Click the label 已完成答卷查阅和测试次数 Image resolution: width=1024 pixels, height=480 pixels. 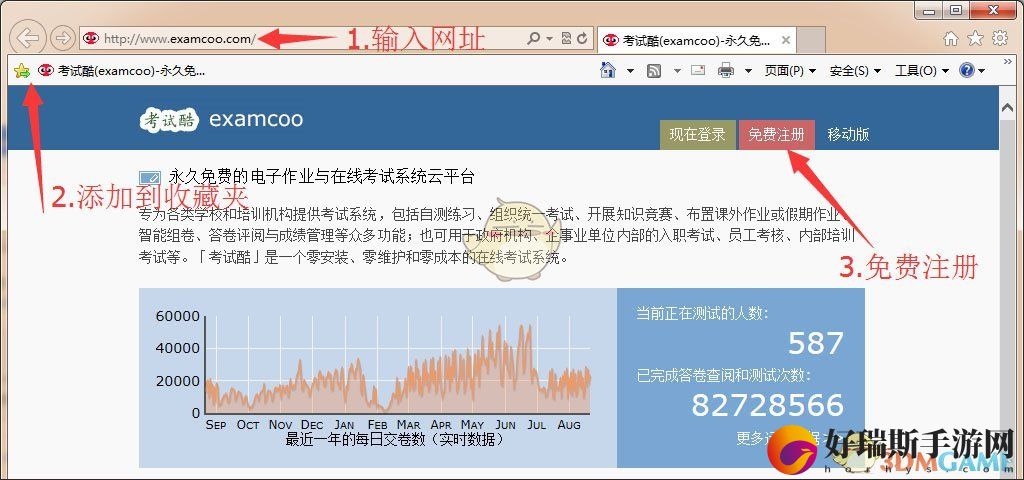(724, 376)
